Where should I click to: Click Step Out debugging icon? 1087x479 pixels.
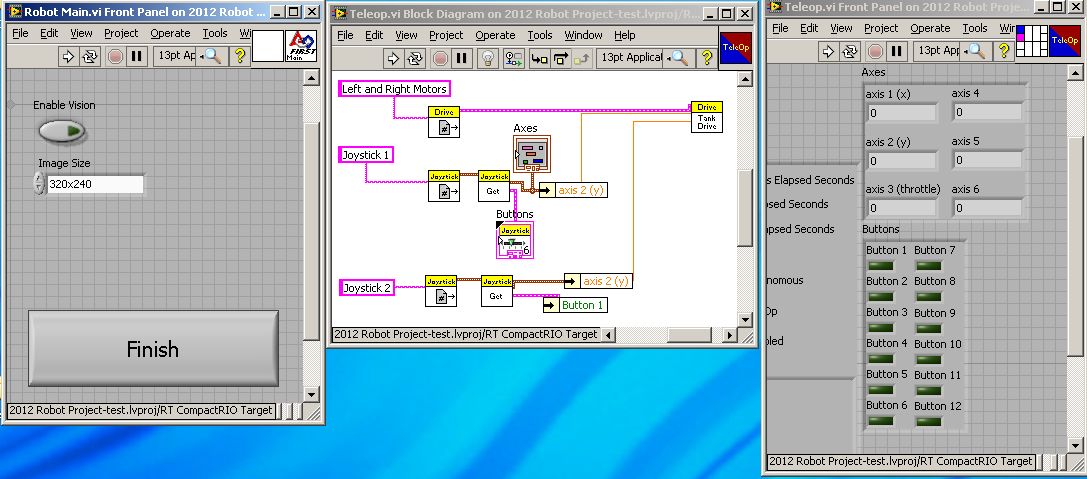pyautogui.click(x=582, y=58)
